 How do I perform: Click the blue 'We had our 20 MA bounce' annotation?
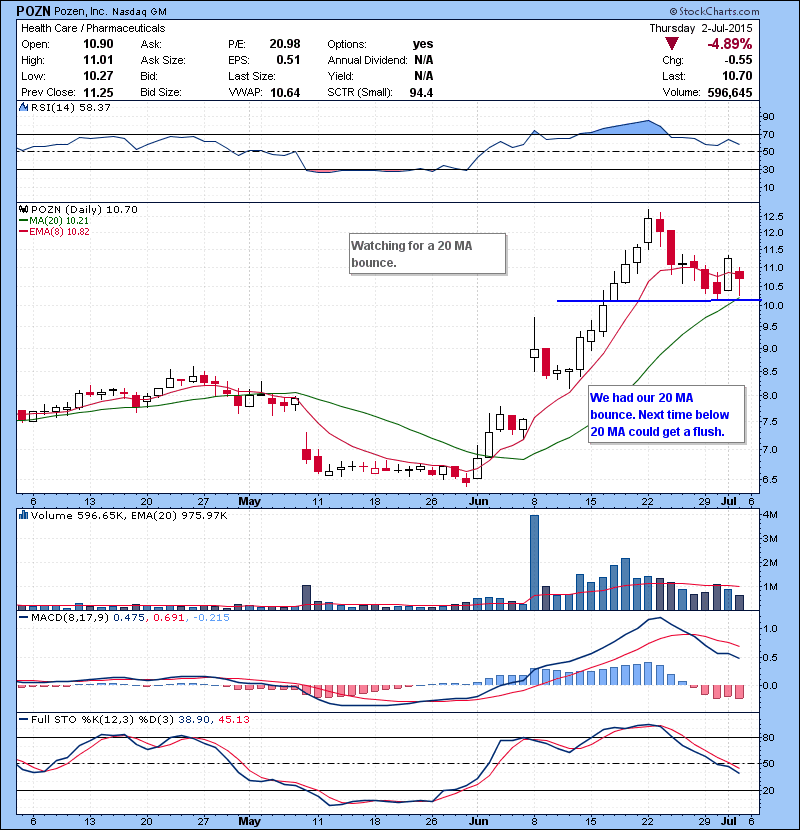coord(667,414)
